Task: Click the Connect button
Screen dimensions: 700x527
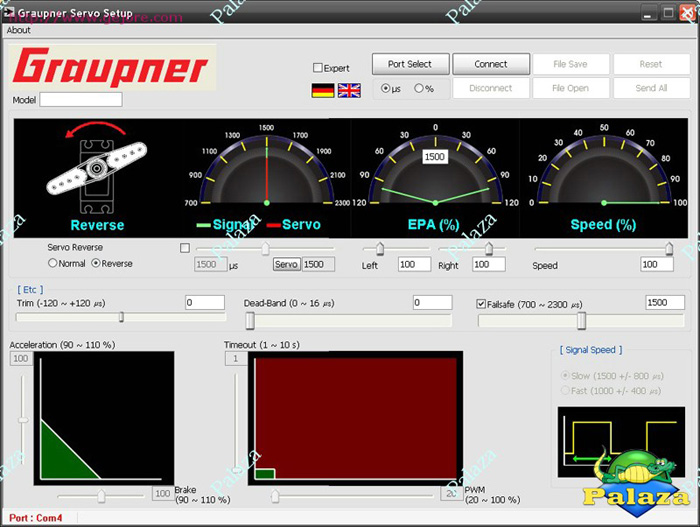Action: pos(491,64)
